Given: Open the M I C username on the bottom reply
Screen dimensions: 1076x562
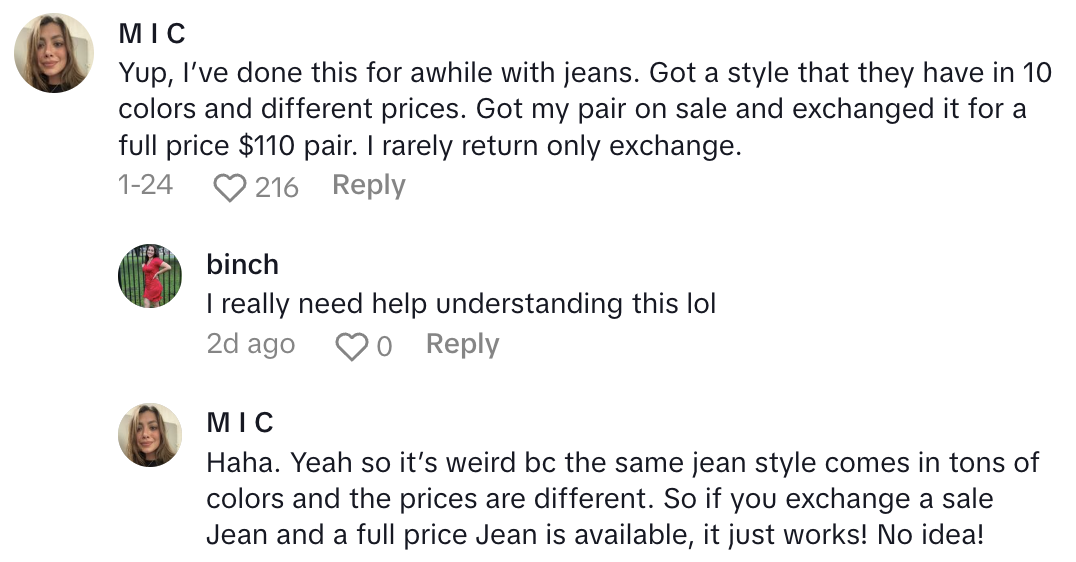Looking at the screenshot, I should click(x=240, y=423).
